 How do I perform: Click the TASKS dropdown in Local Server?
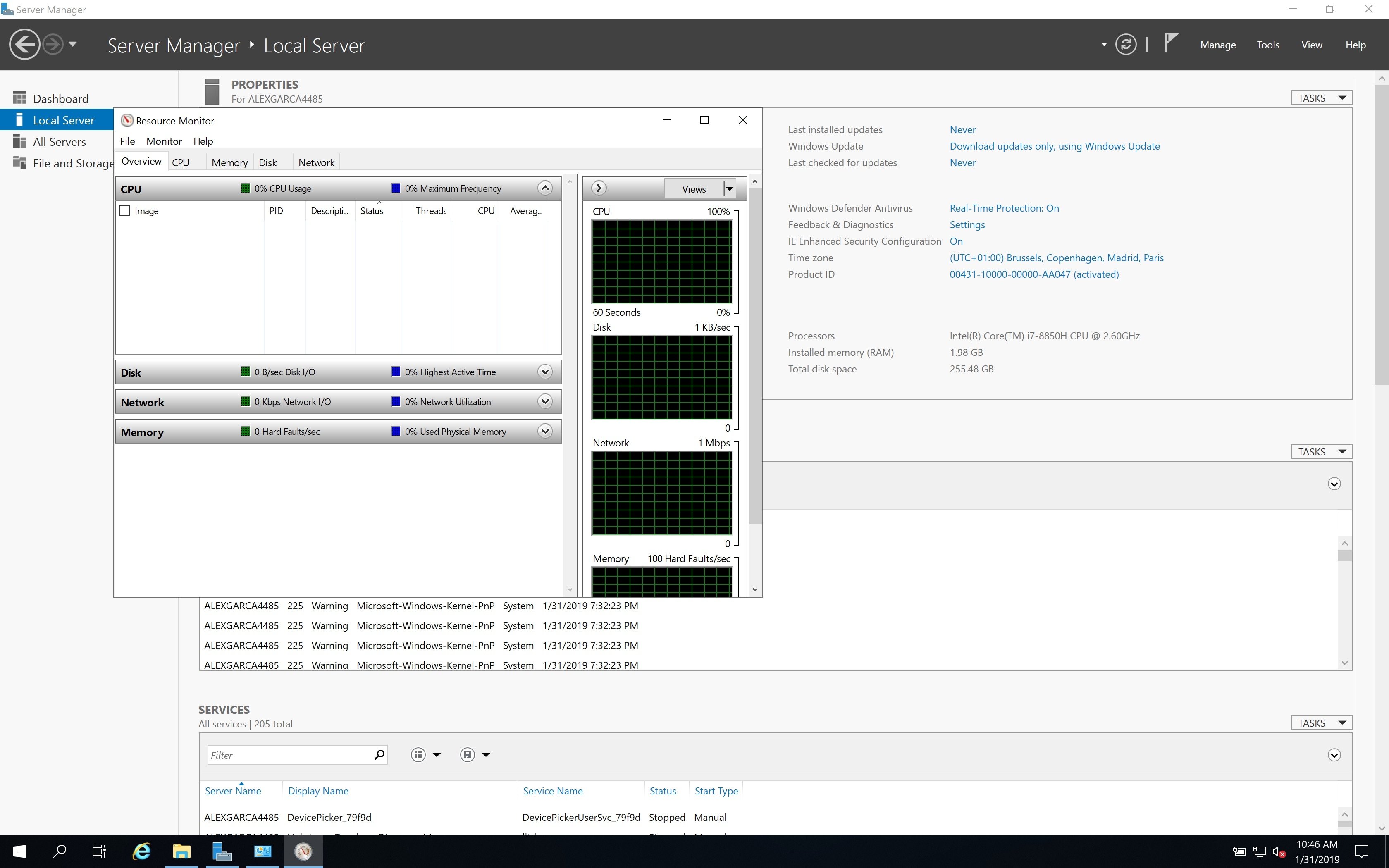pyautogui.click(x=1321, y=97)
